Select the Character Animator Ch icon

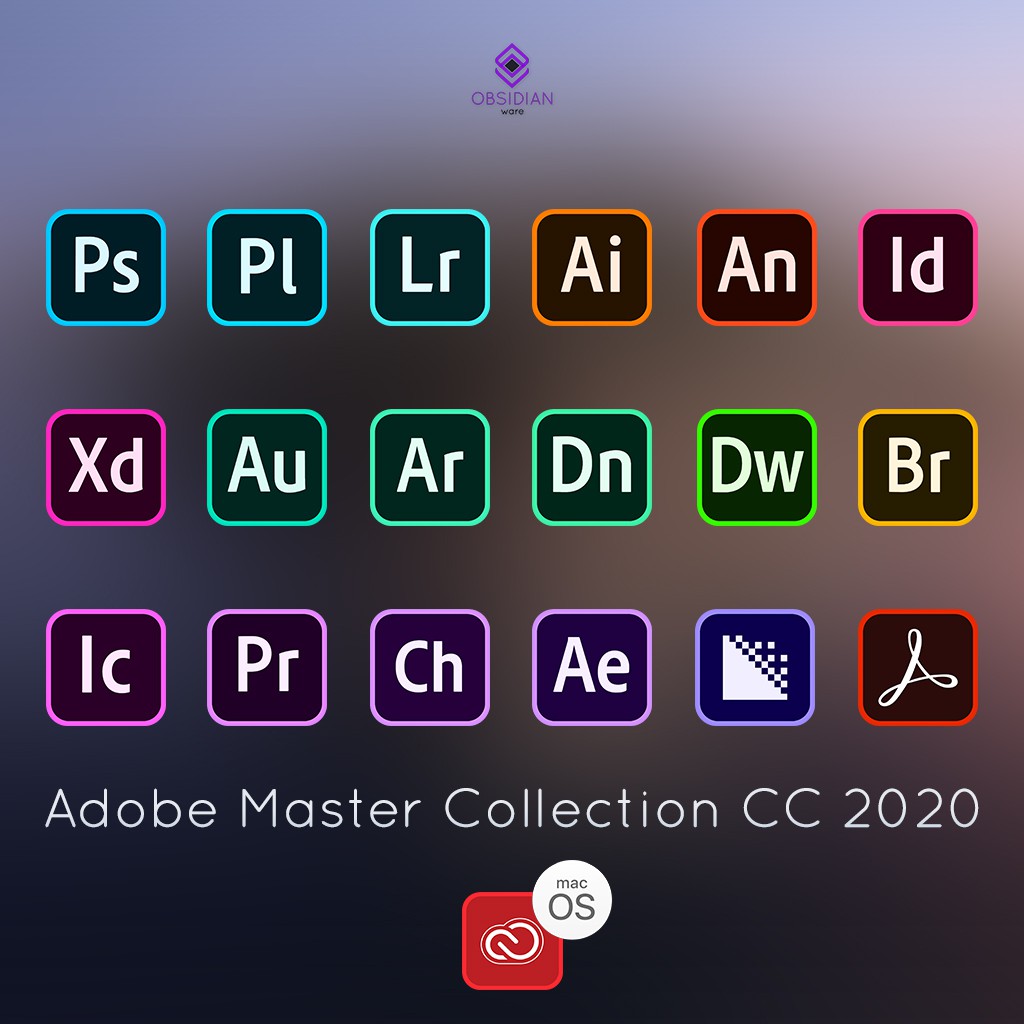coord(430,667)
